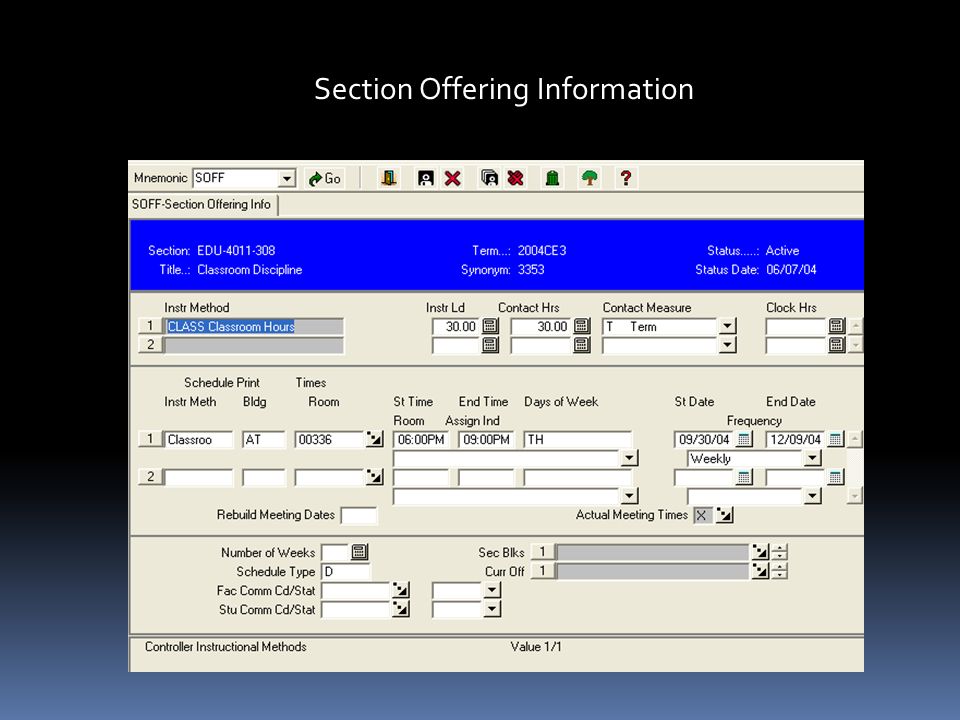Click the Schedule Type field containing D

346,572
